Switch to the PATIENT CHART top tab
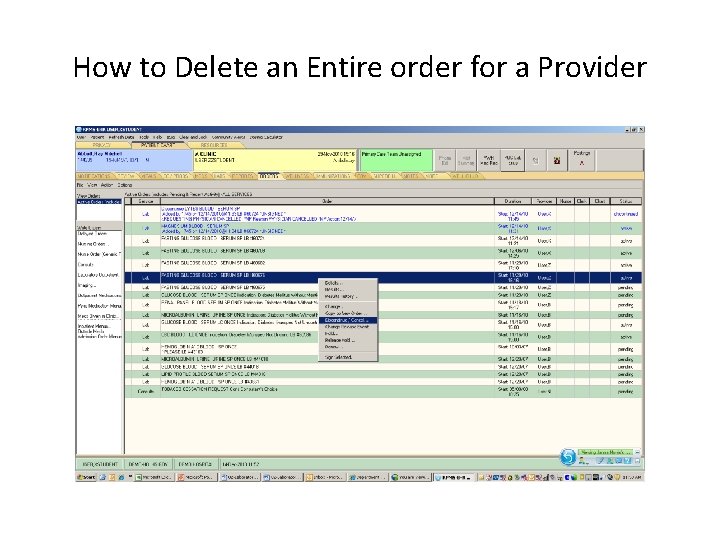 (158, 145)
